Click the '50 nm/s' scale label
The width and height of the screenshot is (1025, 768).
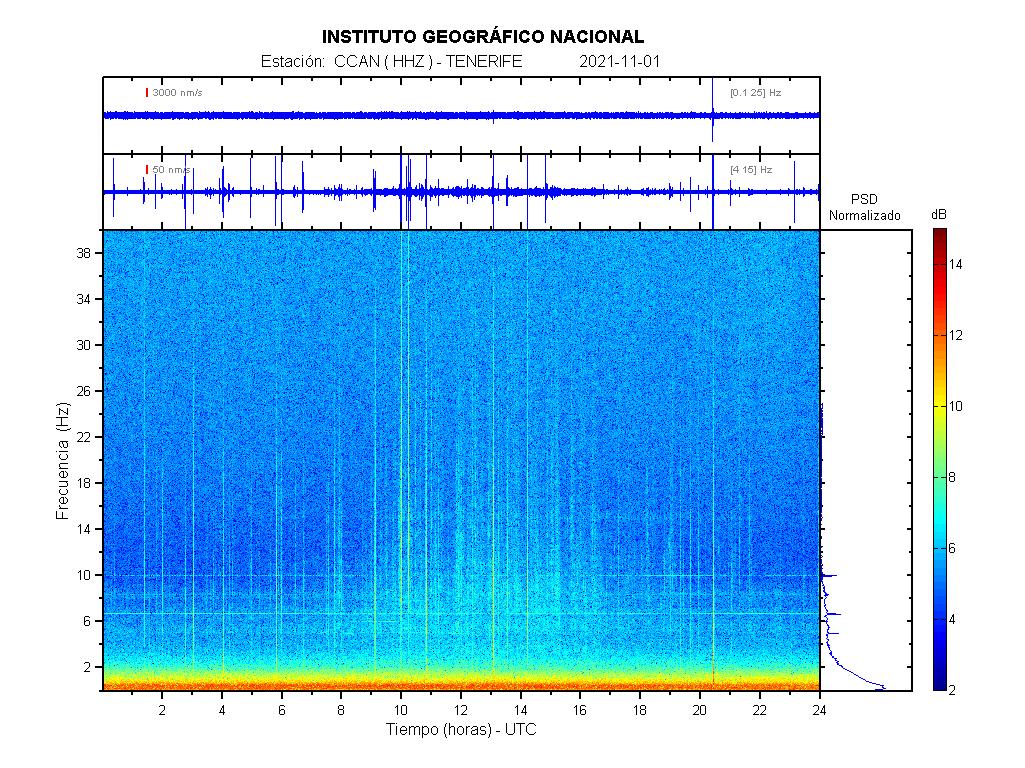[x=171, y=170]
